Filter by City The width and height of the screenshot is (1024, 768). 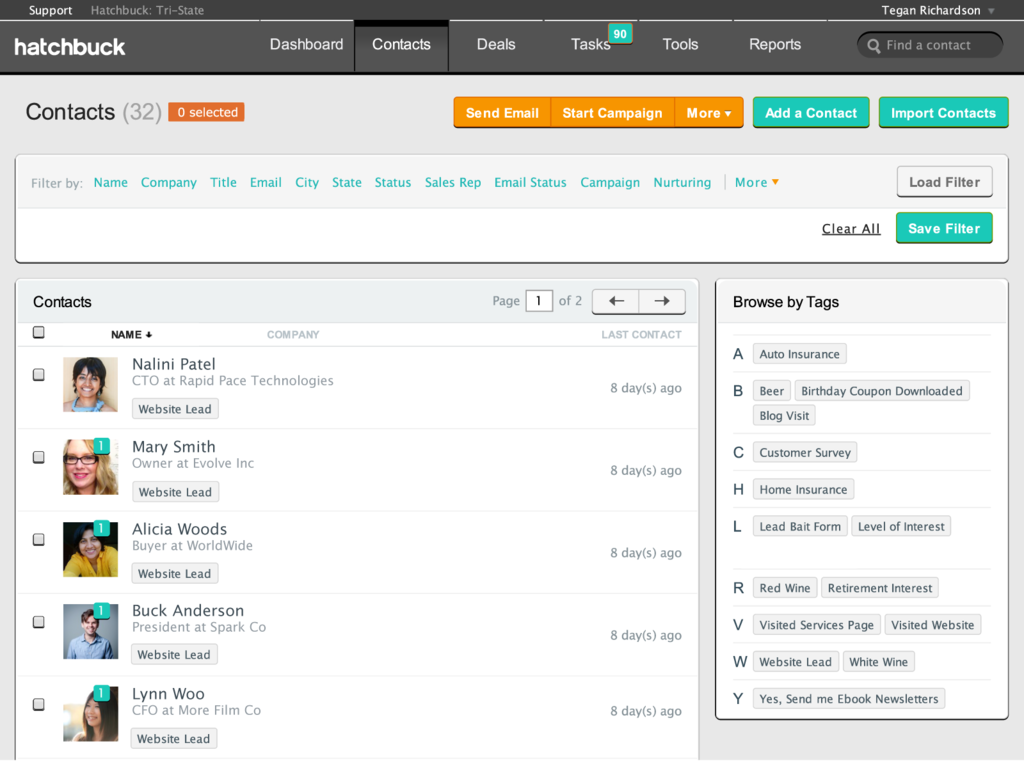coord(307,183)
